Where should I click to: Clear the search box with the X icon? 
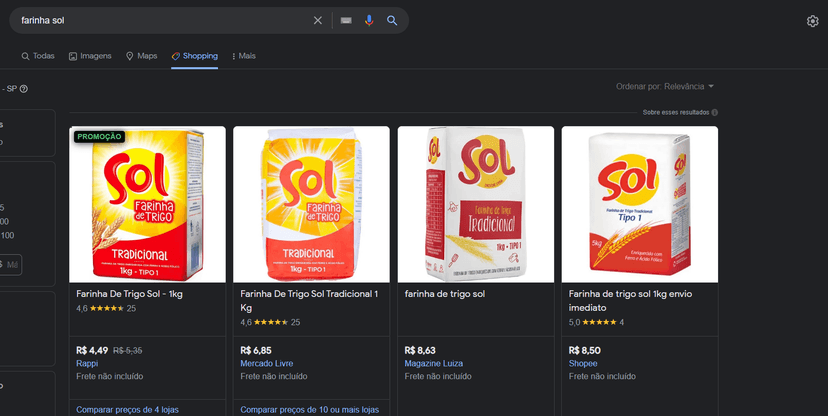[317, 20]
